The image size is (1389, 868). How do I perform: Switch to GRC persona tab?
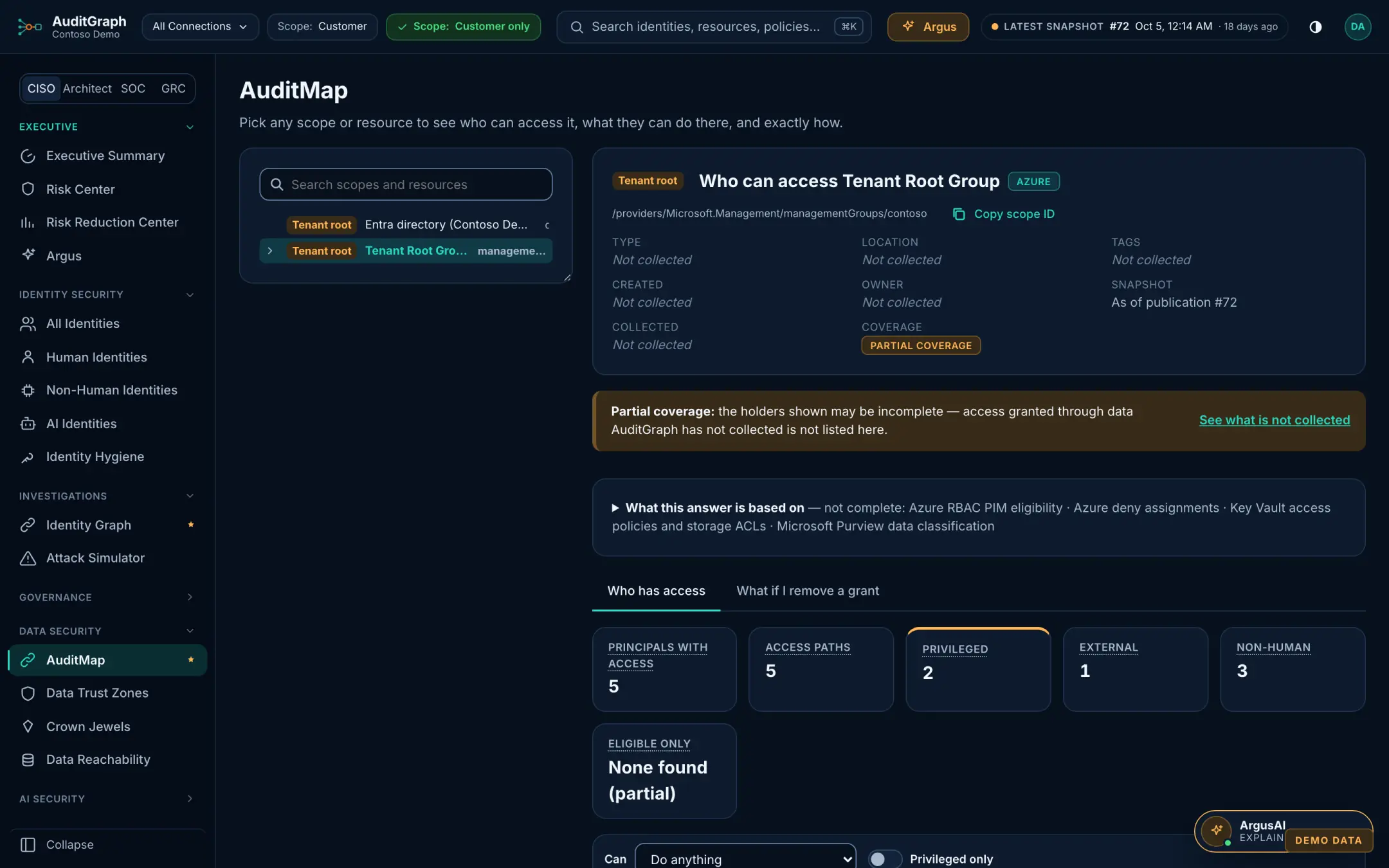[x=173, y=88]
